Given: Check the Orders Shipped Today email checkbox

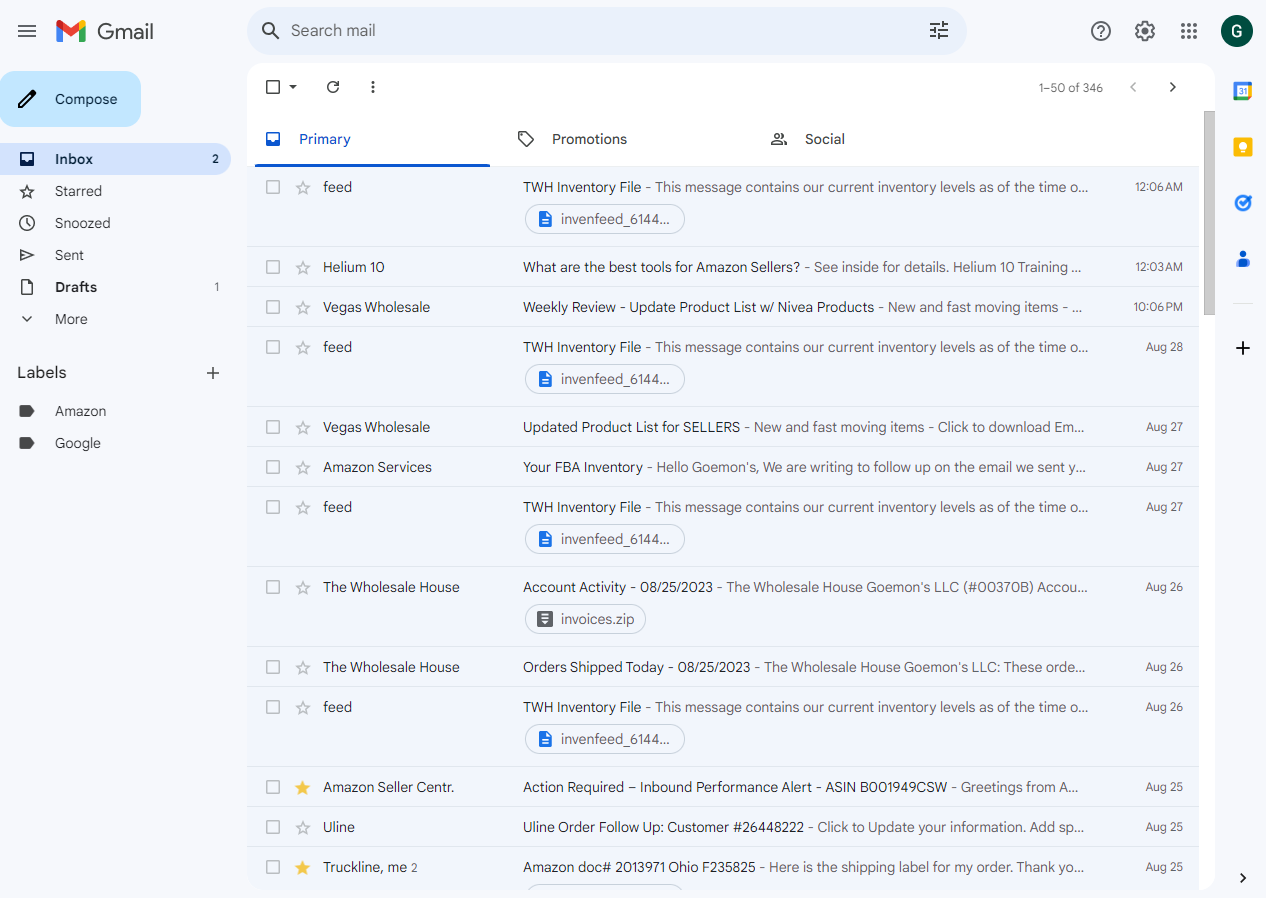Looking at the screenshot, I should [273, 667].
